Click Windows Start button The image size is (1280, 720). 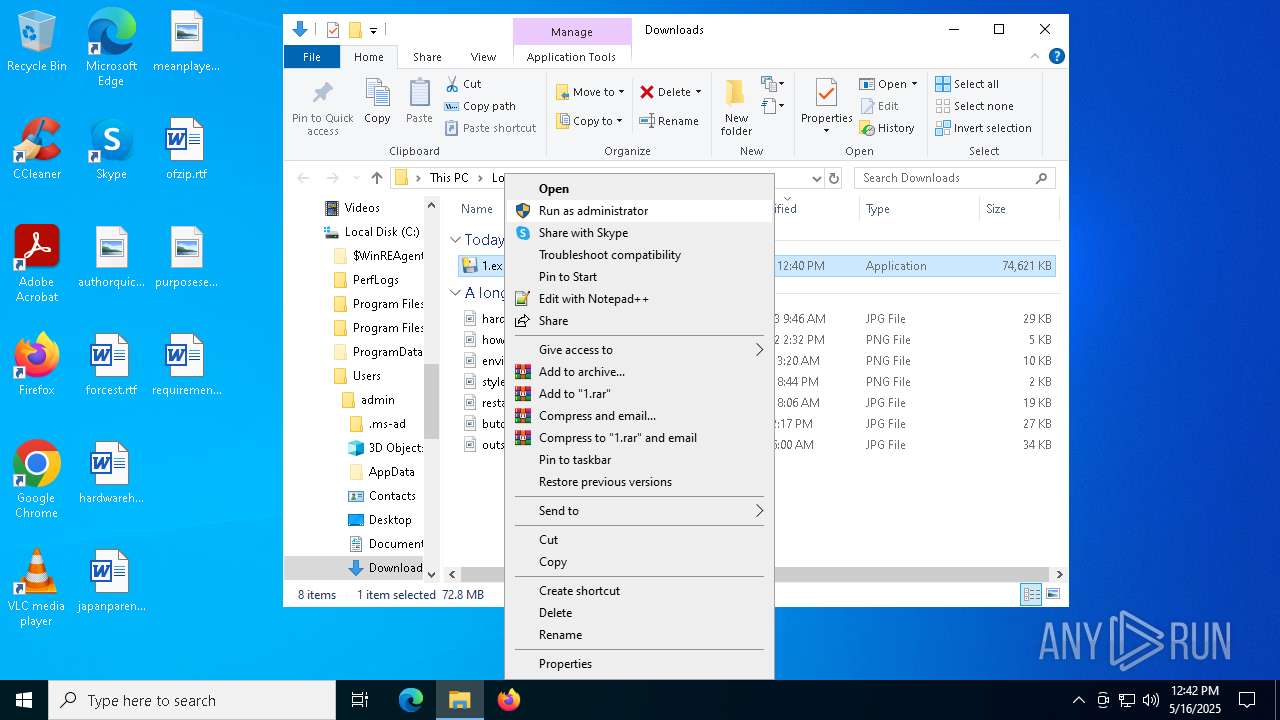(x=24, y=700)
